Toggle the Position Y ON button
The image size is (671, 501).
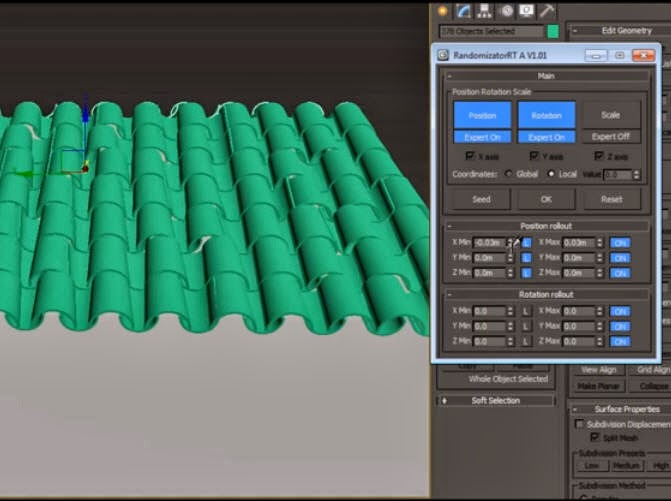pos(620,258)
